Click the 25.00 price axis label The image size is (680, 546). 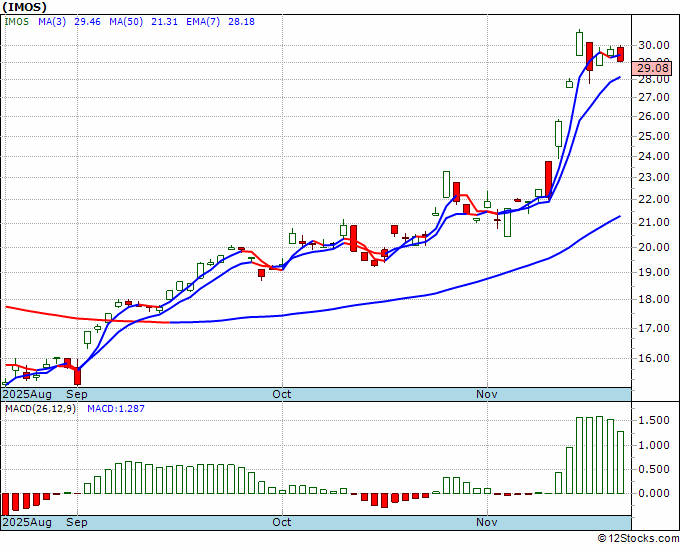653,136
